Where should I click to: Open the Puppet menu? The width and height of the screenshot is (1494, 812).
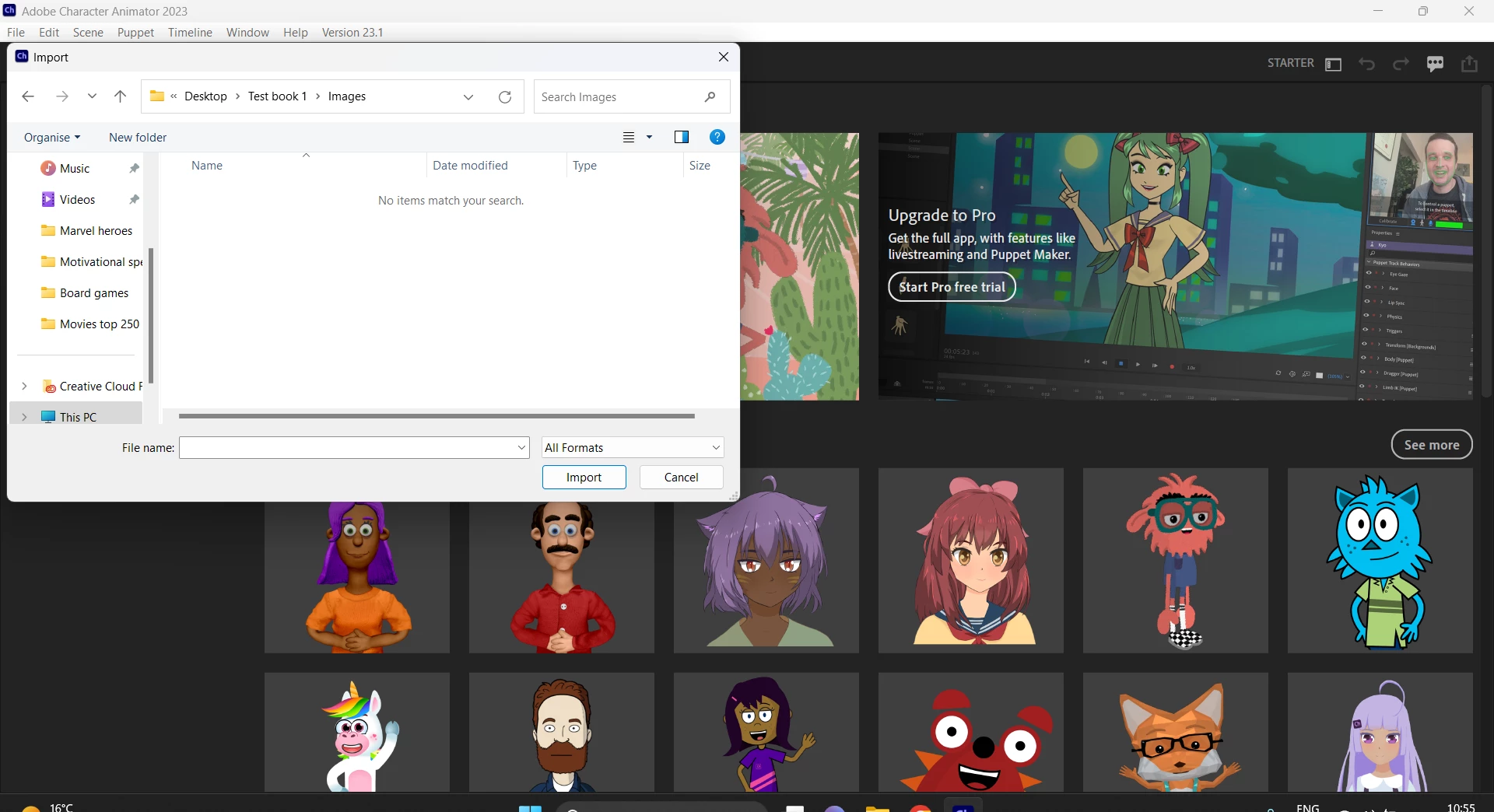click(135, 33)
